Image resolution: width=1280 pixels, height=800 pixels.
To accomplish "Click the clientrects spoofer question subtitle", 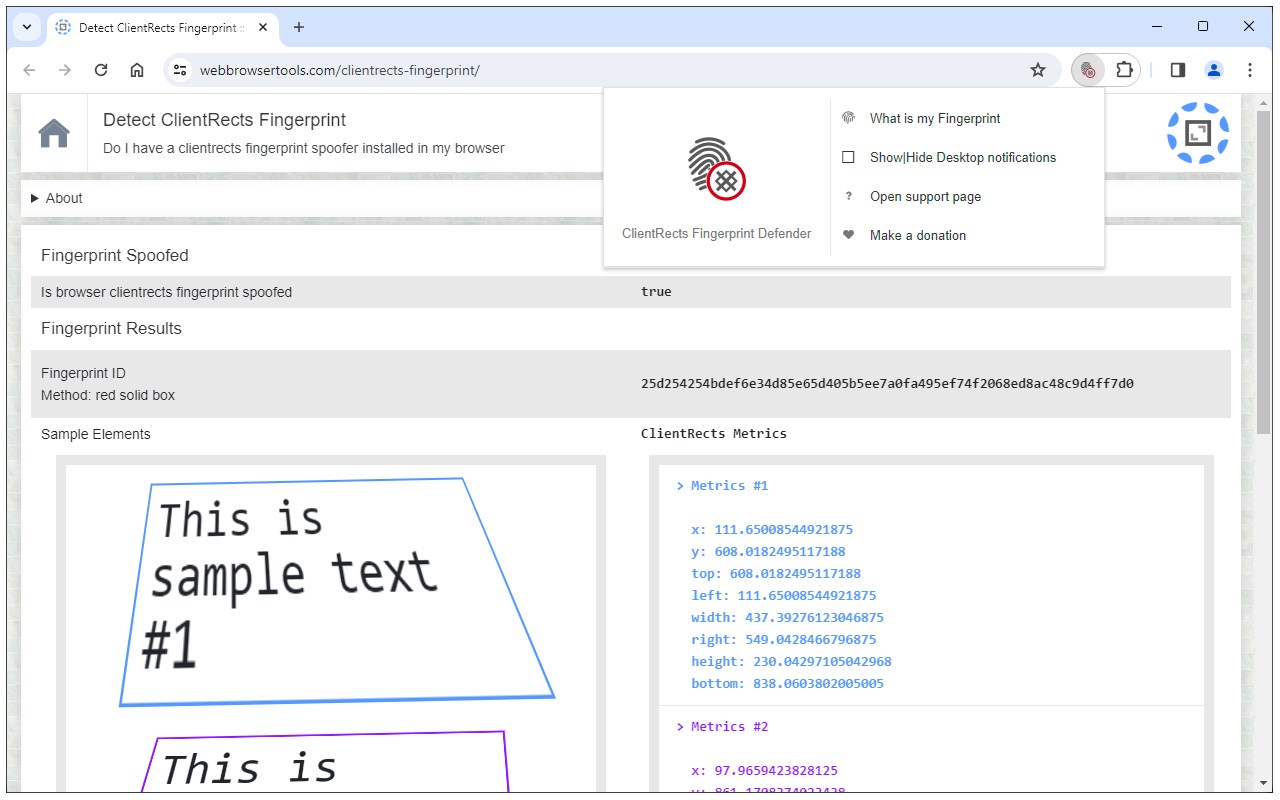I will 304,148.
